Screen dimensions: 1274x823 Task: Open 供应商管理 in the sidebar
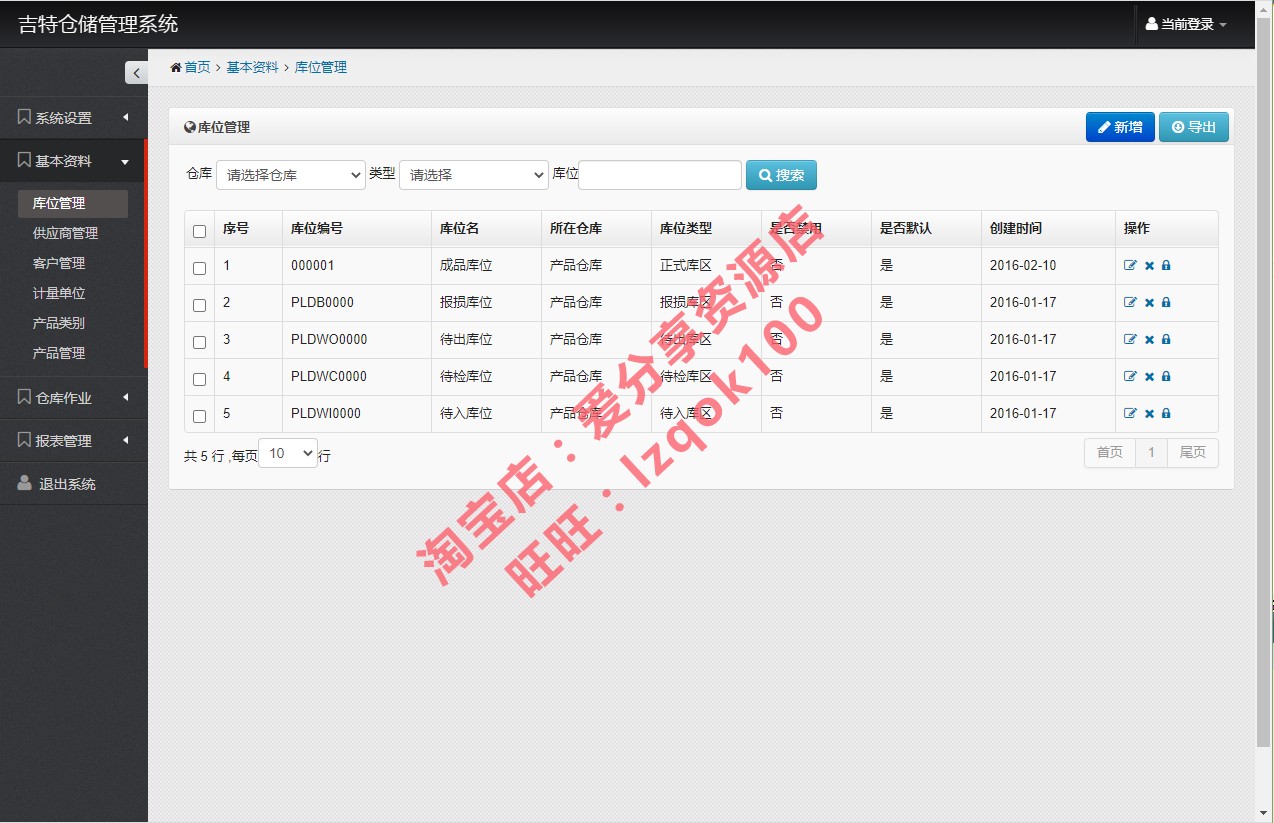[65, 233]
